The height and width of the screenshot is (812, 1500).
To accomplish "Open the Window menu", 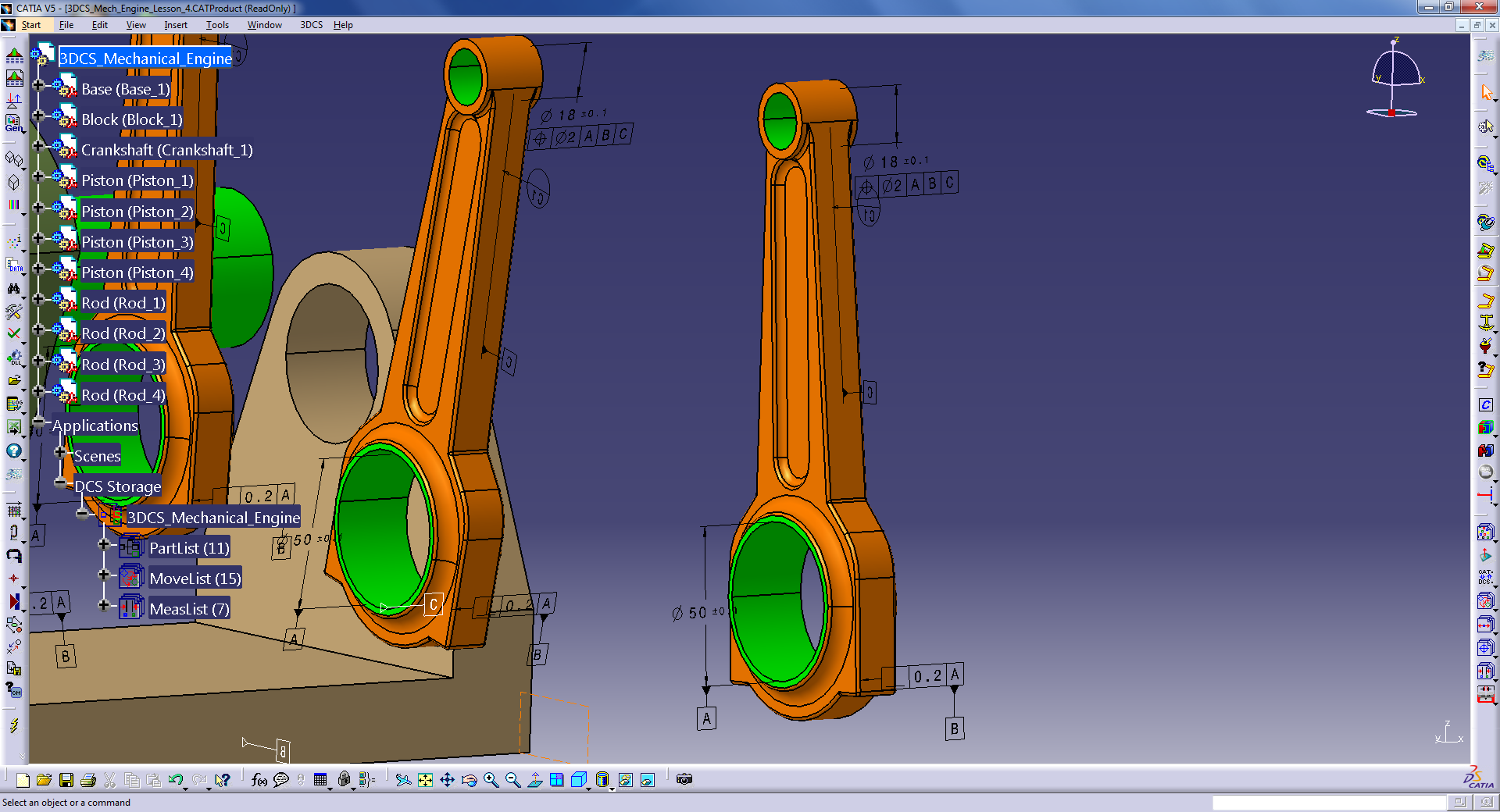I will tap(265, 25).
